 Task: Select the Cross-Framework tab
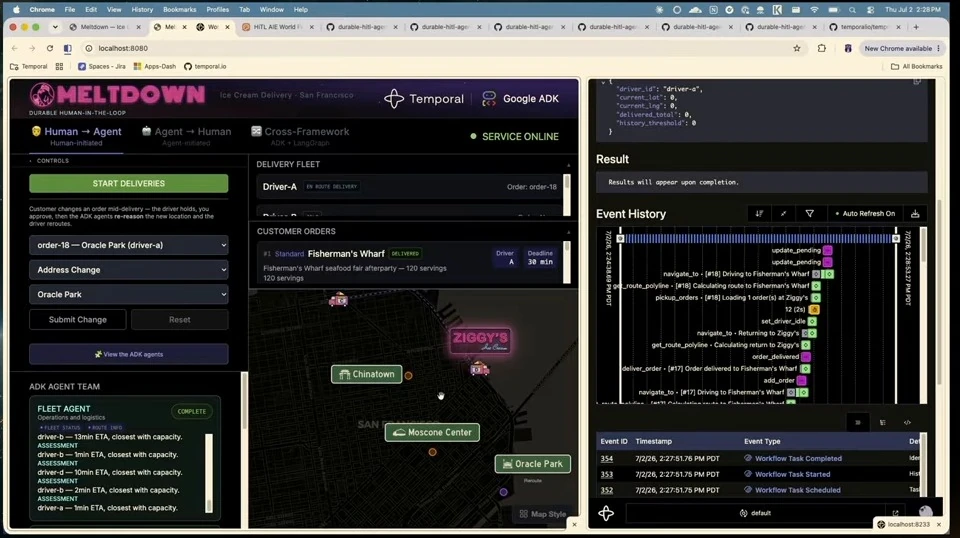tap(300, 136)
